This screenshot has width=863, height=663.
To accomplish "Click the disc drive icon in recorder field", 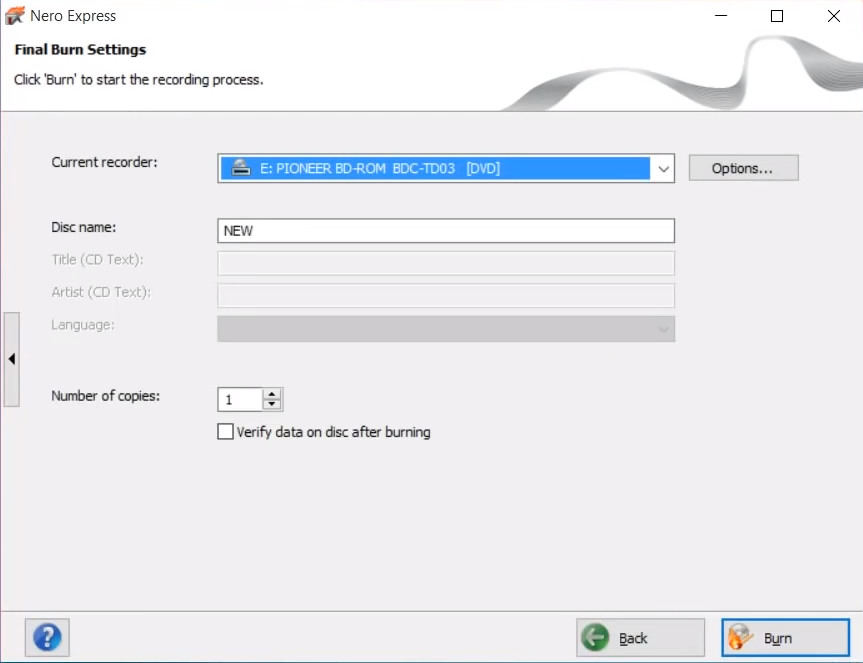I will click(239, 168).
